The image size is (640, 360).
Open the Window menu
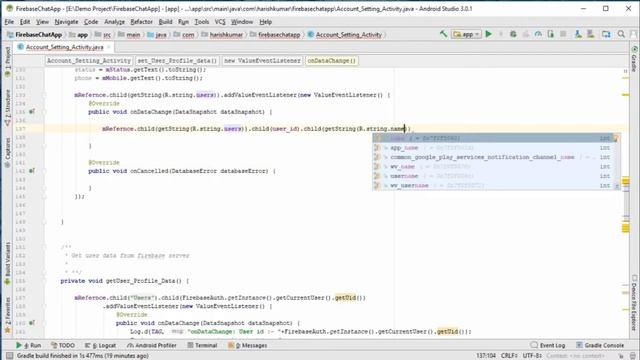pyautogui.click(x=242, y=22)
